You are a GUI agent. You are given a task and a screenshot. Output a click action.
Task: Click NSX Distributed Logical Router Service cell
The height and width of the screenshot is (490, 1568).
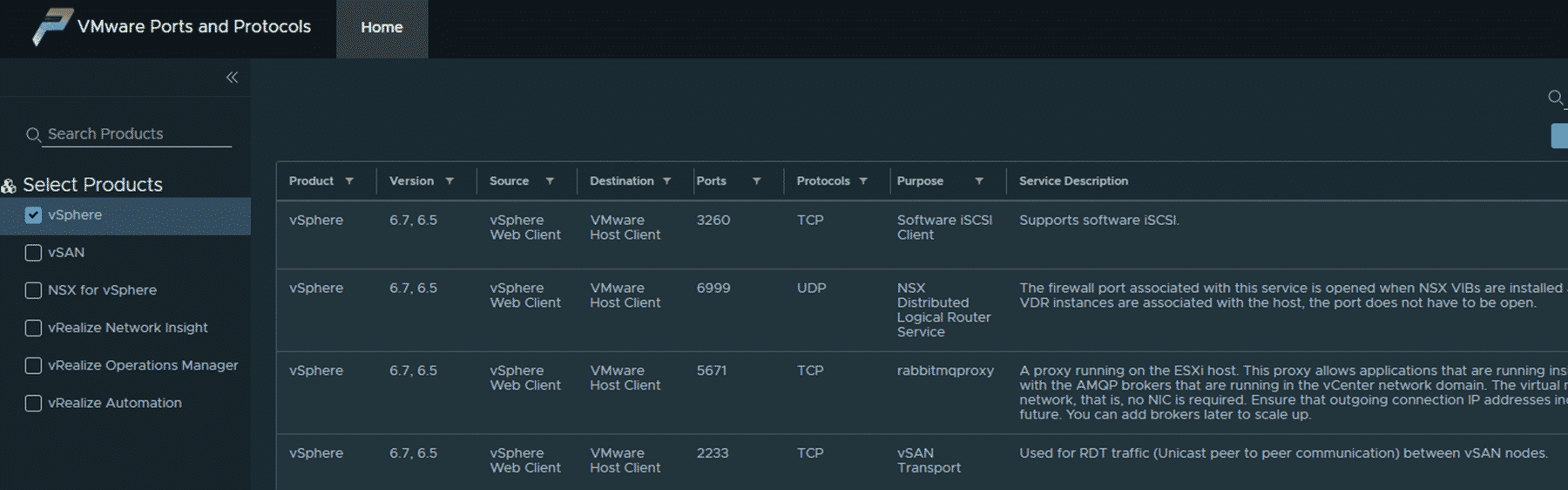[x=943, y=310]
